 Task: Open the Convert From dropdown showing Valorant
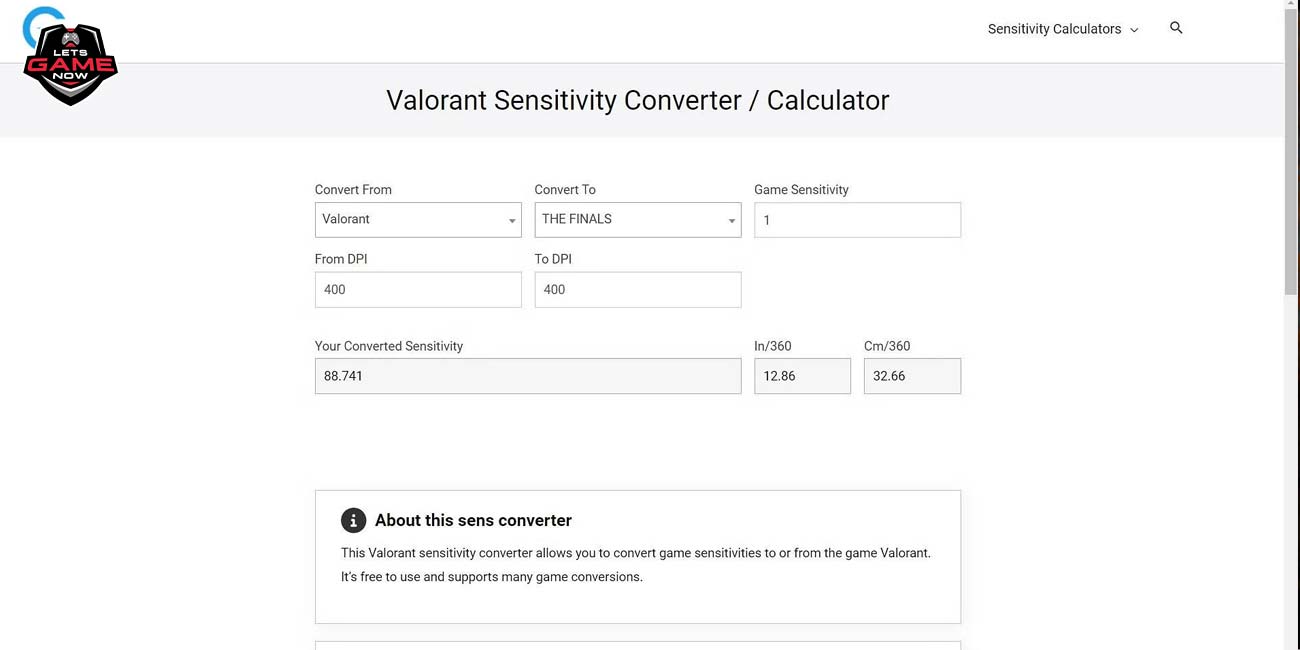[418, 220]
